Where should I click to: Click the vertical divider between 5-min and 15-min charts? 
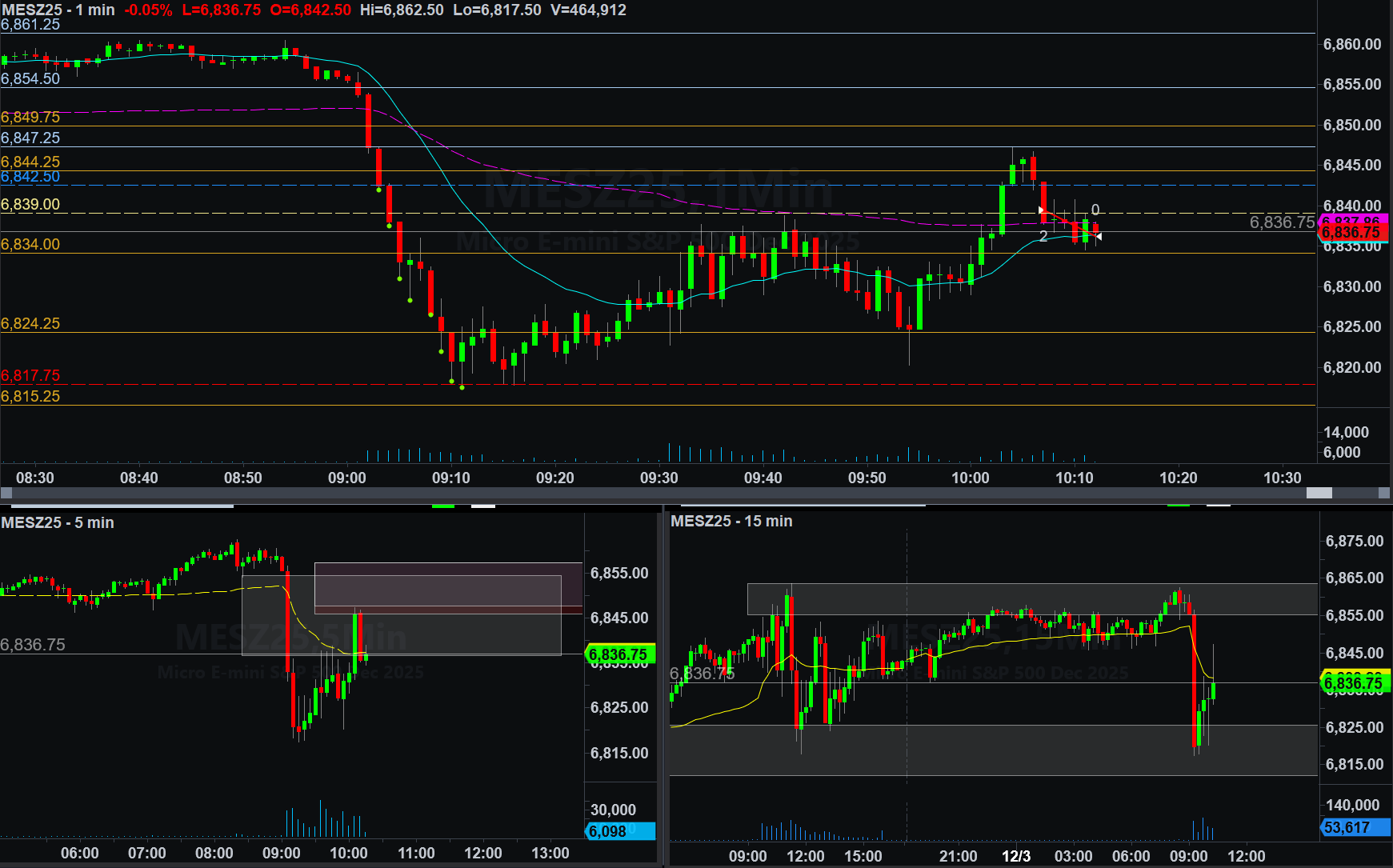pyautogui.click(x=664, y=688)
